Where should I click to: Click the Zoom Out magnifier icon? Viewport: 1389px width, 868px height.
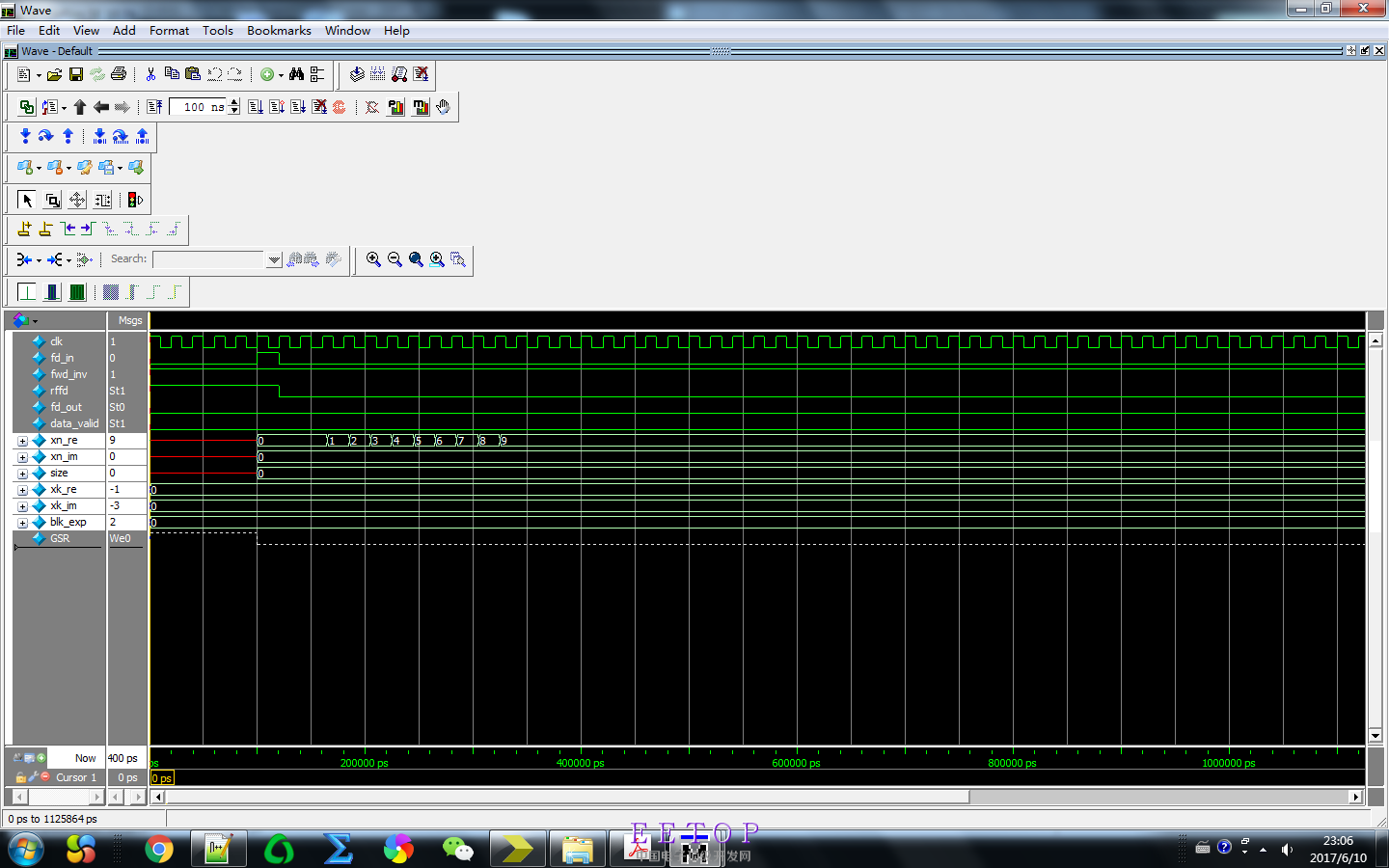(395, 259)
